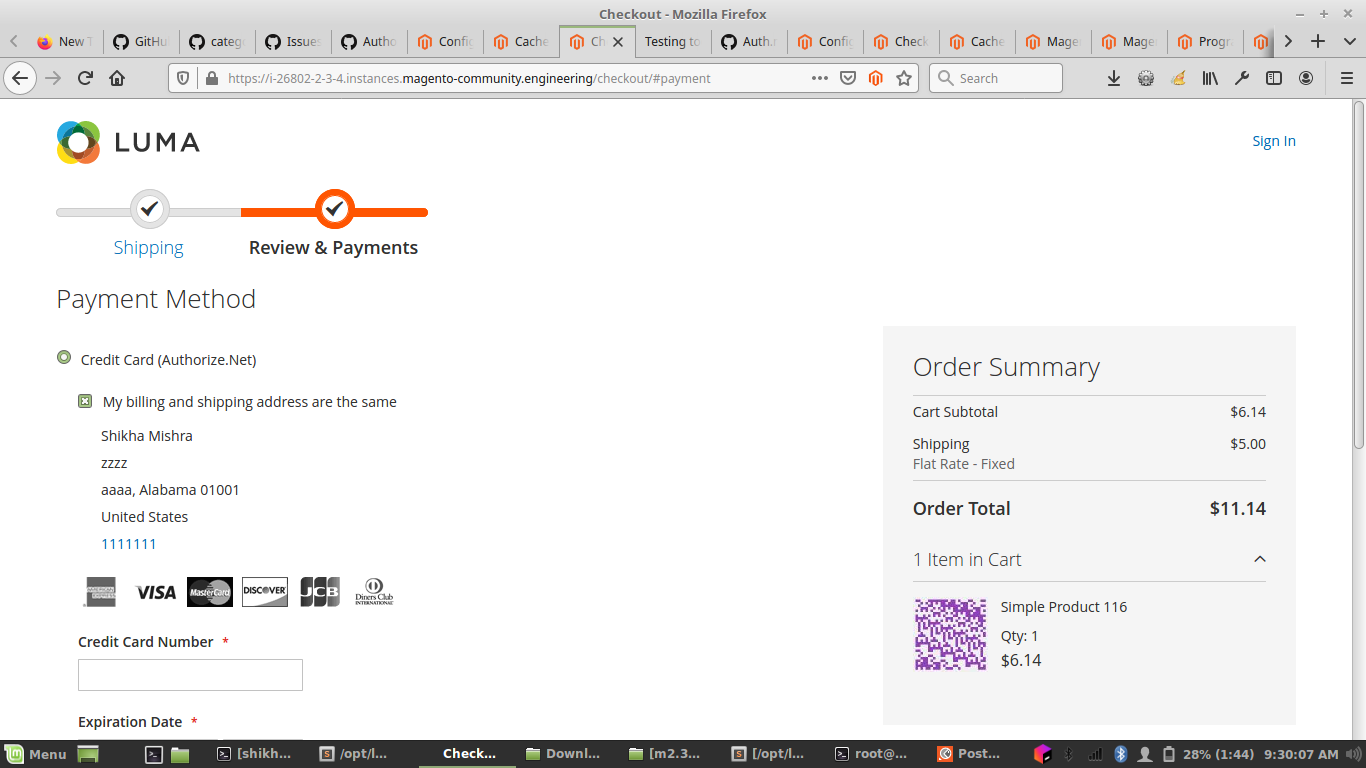Bookmark this page with the star icon
The width and height of the screenshot is (1366, 768).
[x=904, y=78]
